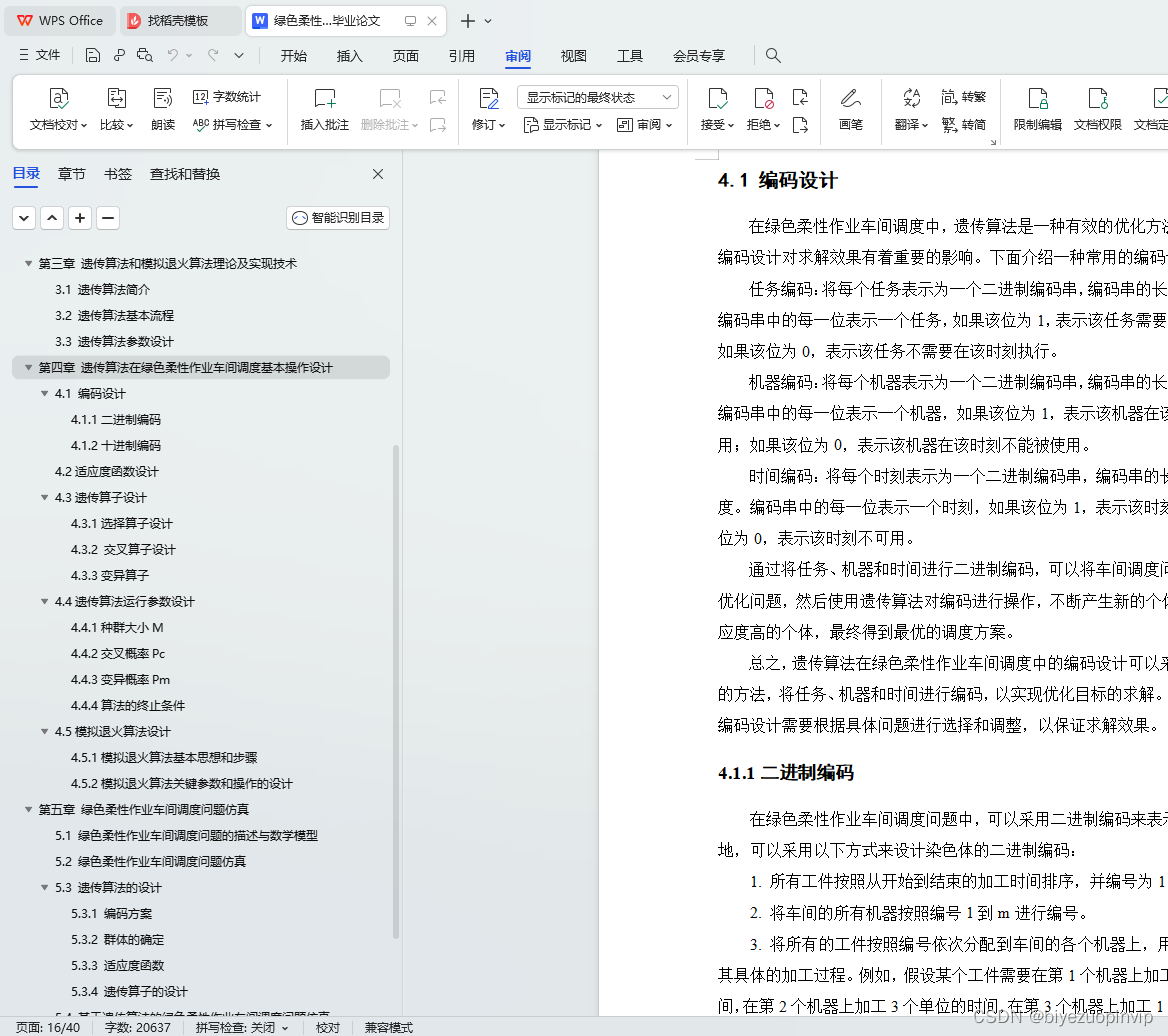The height and width of the screenshot is (1036, 1168).
Task: Collapse the 第三章 chapter tree node
Action: coord(28,263)
